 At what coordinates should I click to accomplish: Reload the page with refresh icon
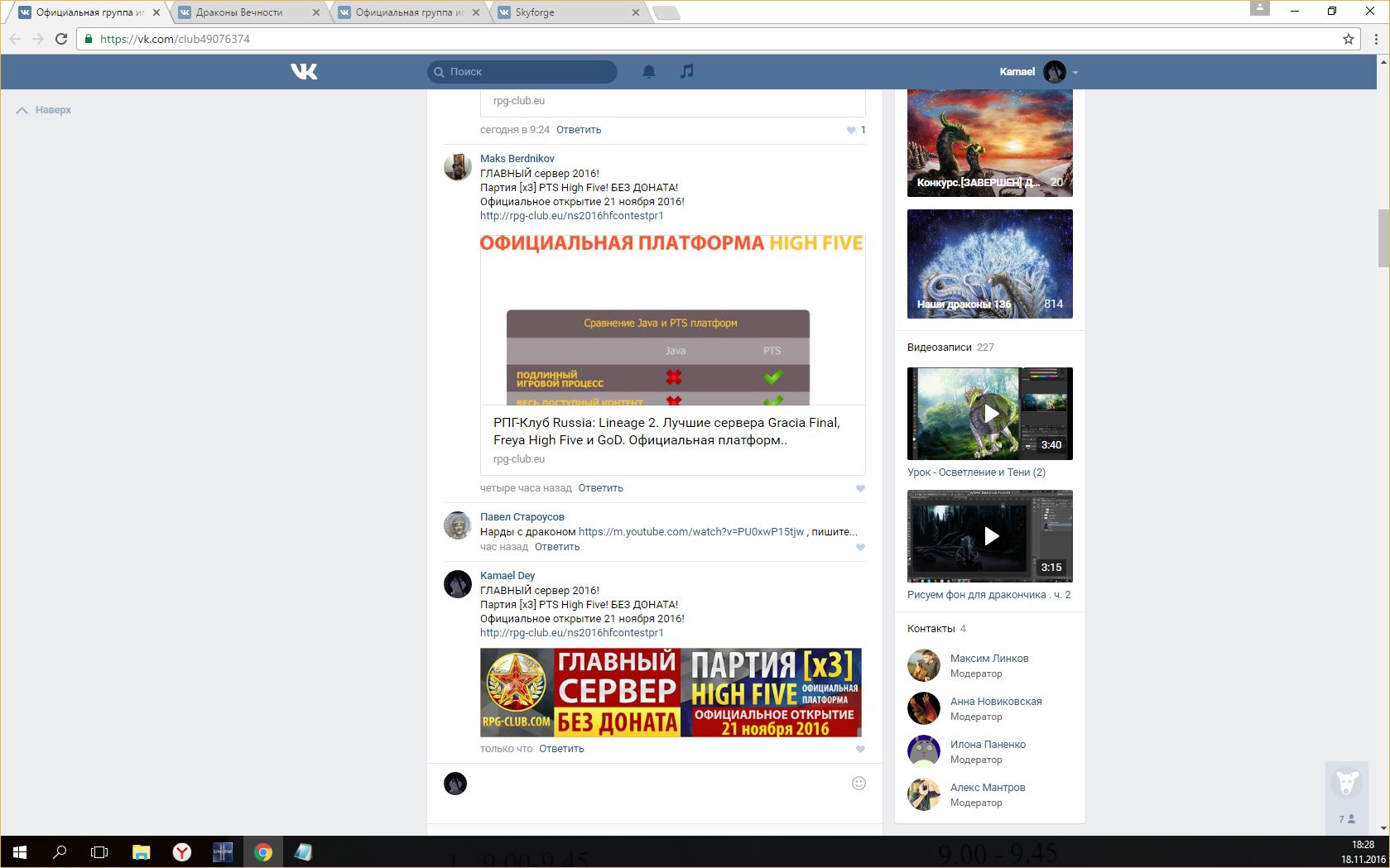(x=61, y=39)
